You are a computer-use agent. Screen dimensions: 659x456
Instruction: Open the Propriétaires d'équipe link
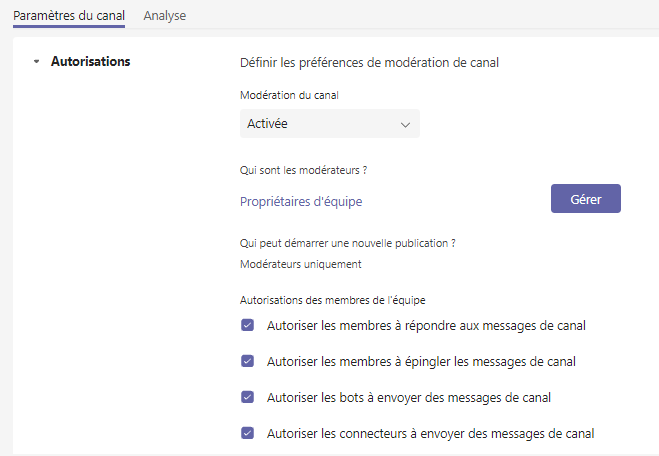click(x=301, y=201)
